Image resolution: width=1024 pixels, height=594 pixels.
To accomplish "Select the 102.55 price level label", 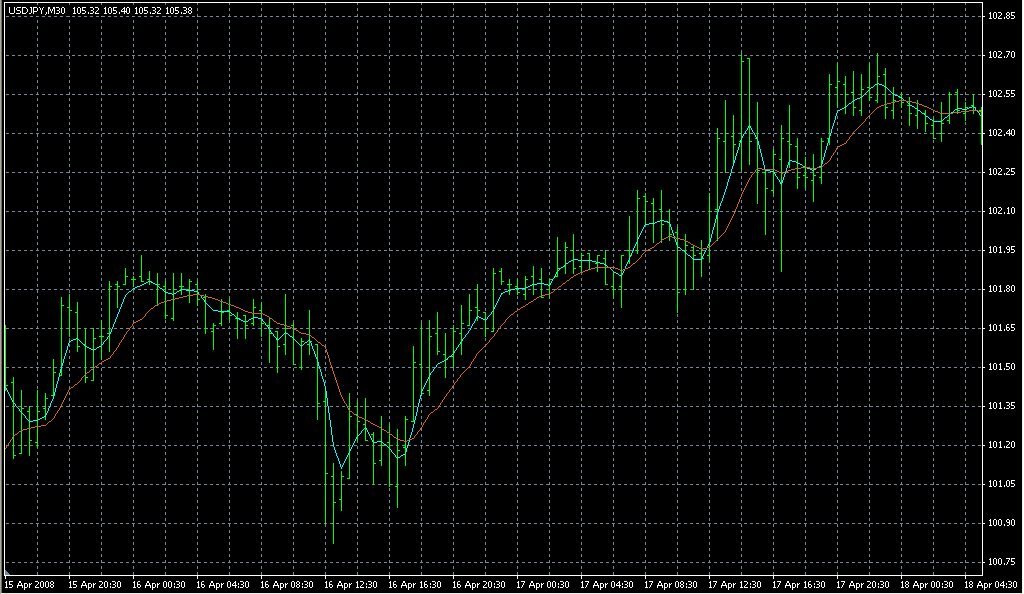I will click(1002, 94).
